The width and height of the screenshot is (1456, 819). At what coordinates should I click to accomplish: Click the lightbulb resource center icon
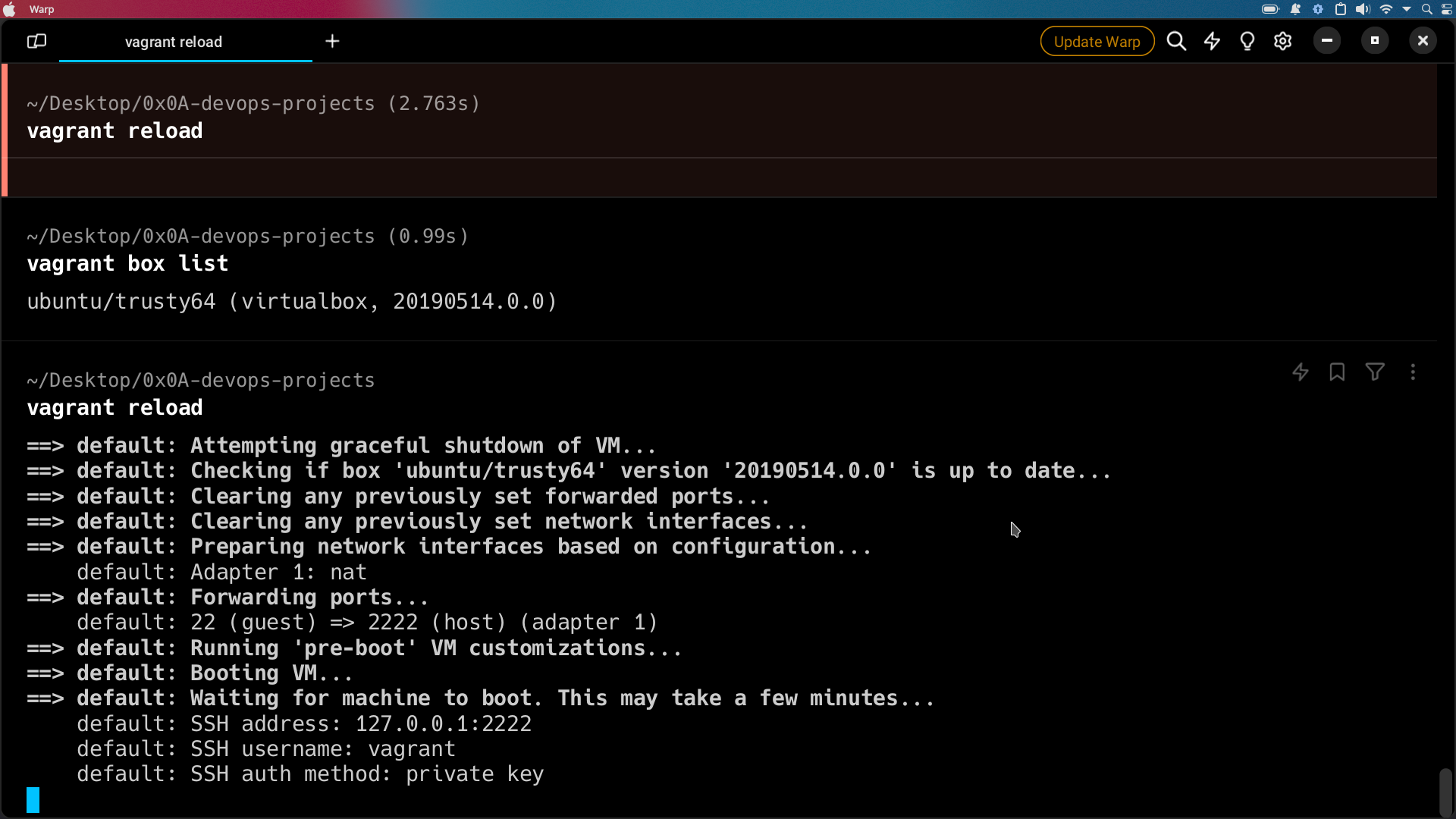(x=1247, y=41)
